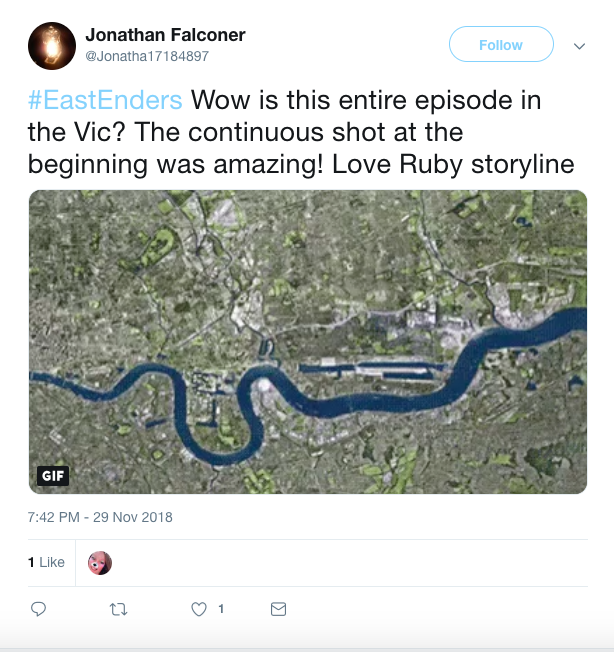
Task: Click the GIF badge on media
Action: point(53,475)
